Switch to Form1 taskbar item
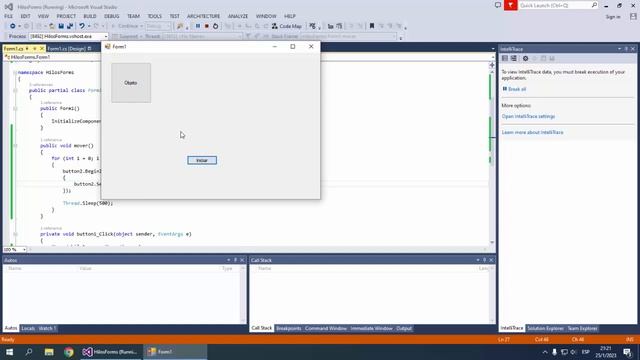Image resolution: width=640 pixels, height=360 pixels. 175,352
